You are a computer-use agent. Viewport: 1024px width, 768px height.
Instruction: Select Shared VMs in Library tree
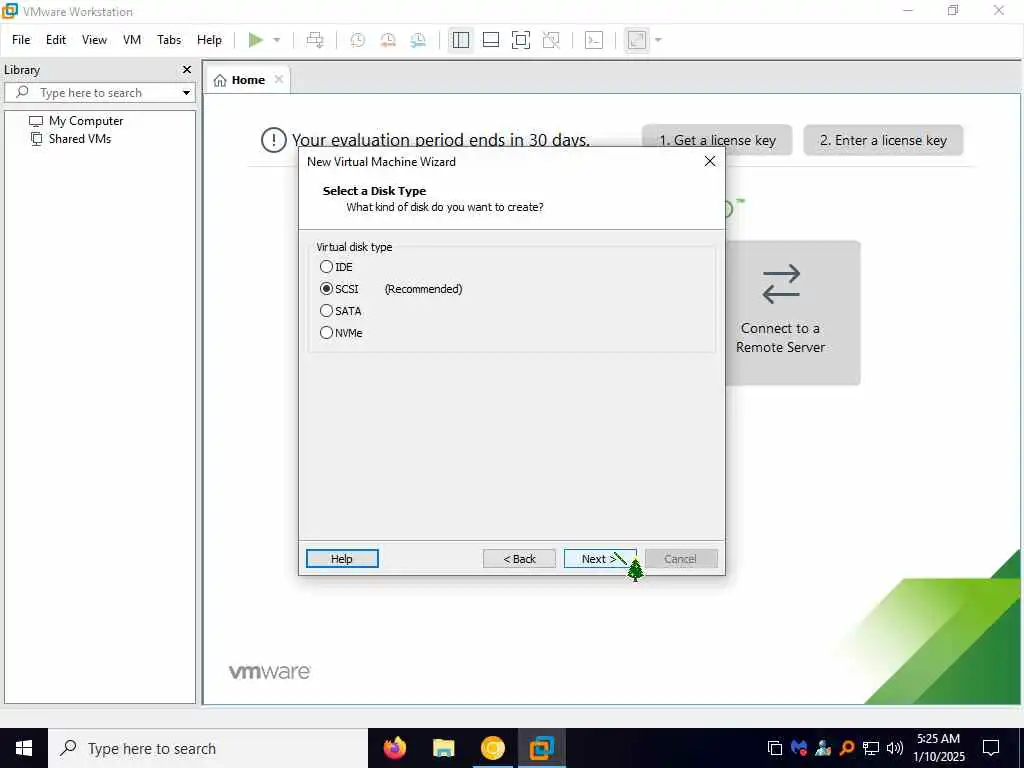coord(80,138)
